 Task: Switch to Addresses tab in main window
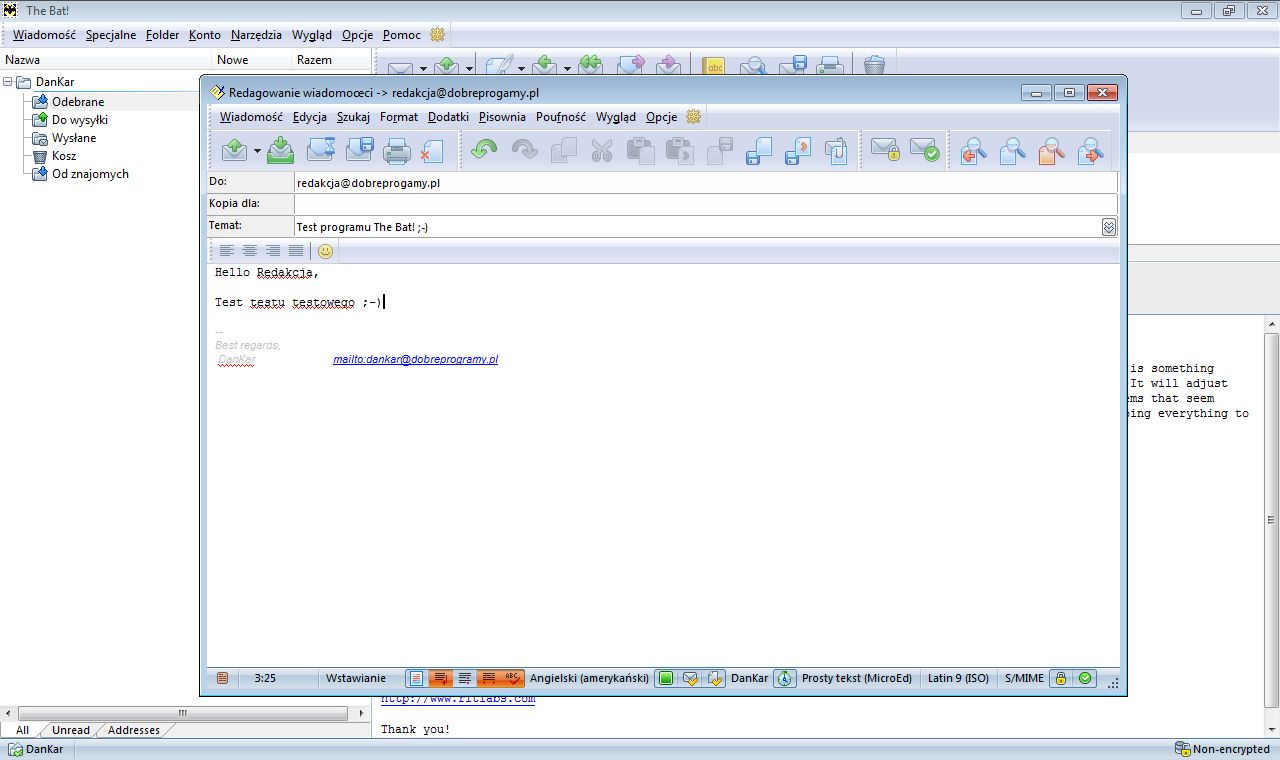coord(134,730)
